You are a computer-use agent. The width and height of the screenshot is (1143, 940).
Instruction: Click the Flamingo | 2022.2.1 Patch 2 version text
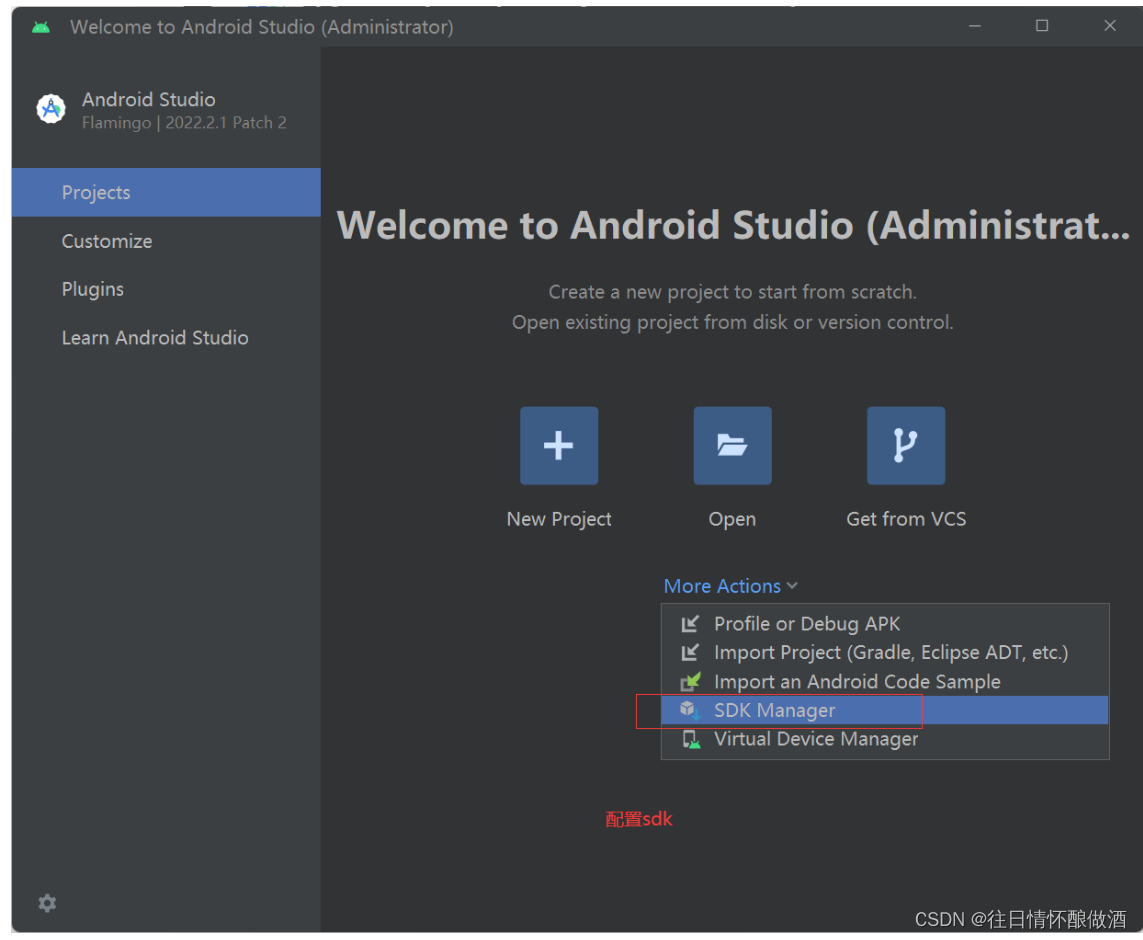pyautogui.click(x=184, y=122)
